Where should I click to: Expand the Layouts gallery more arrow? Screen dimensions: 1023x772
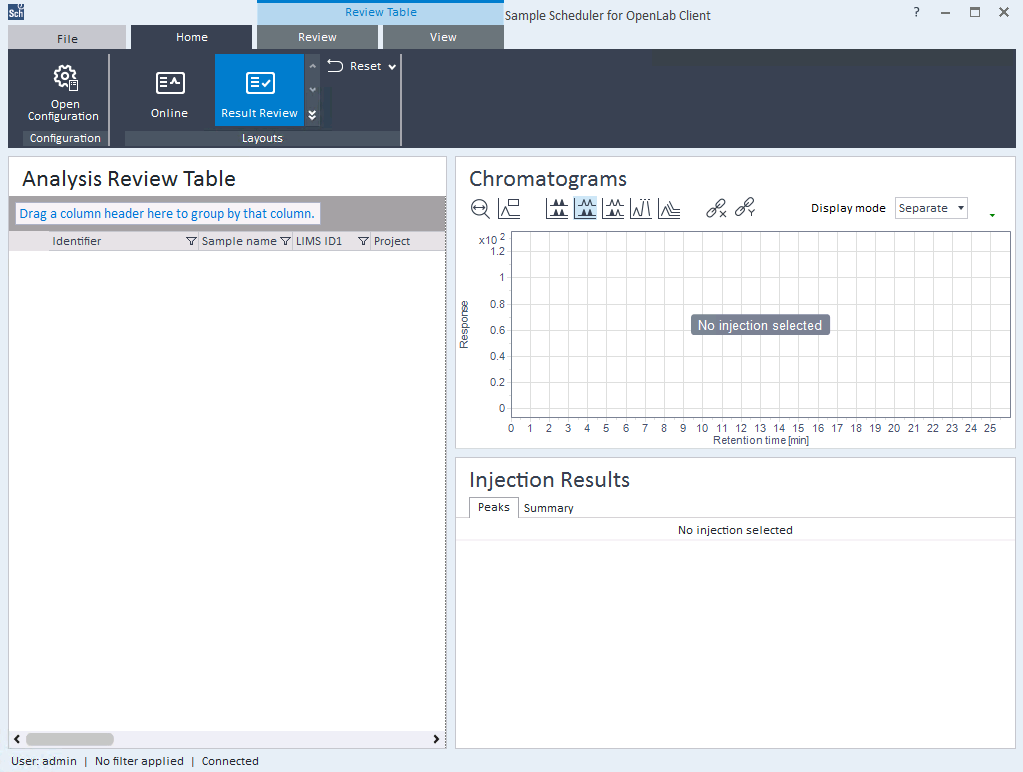coord(312,115)
